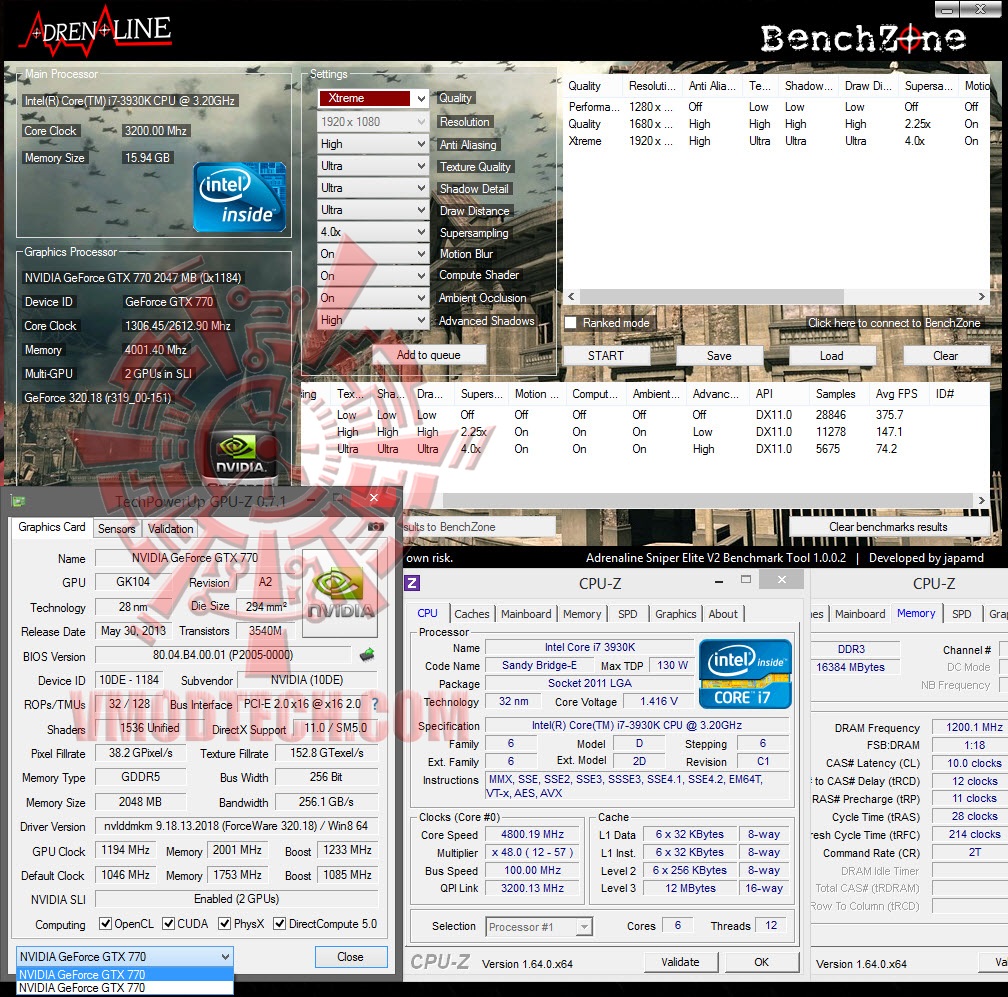
Task: Click the Clear button
Action: click(946, 356)
